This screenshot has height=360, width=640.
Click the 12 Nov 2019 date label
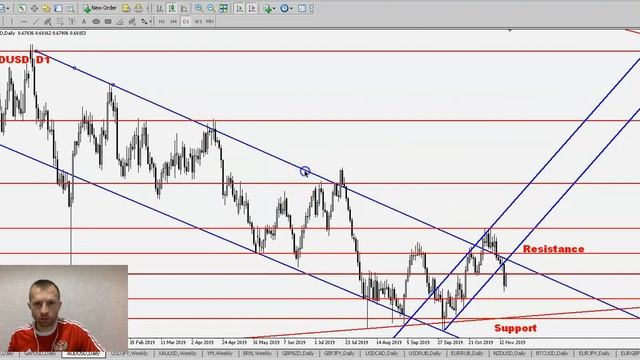(512, 342)
